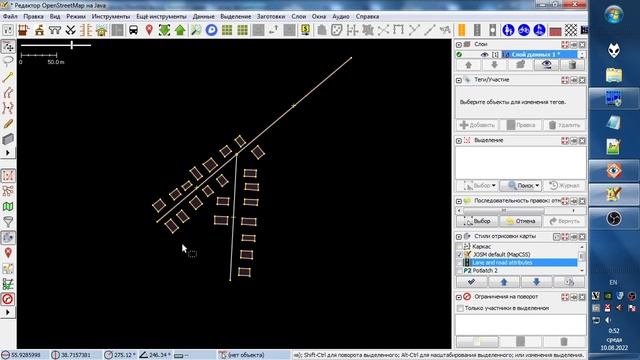Click vertical scrollbar in map styles list
Image resolution: width=640 pixels, height=360 pixels.
pyautogui.click(x=582, y=258)
